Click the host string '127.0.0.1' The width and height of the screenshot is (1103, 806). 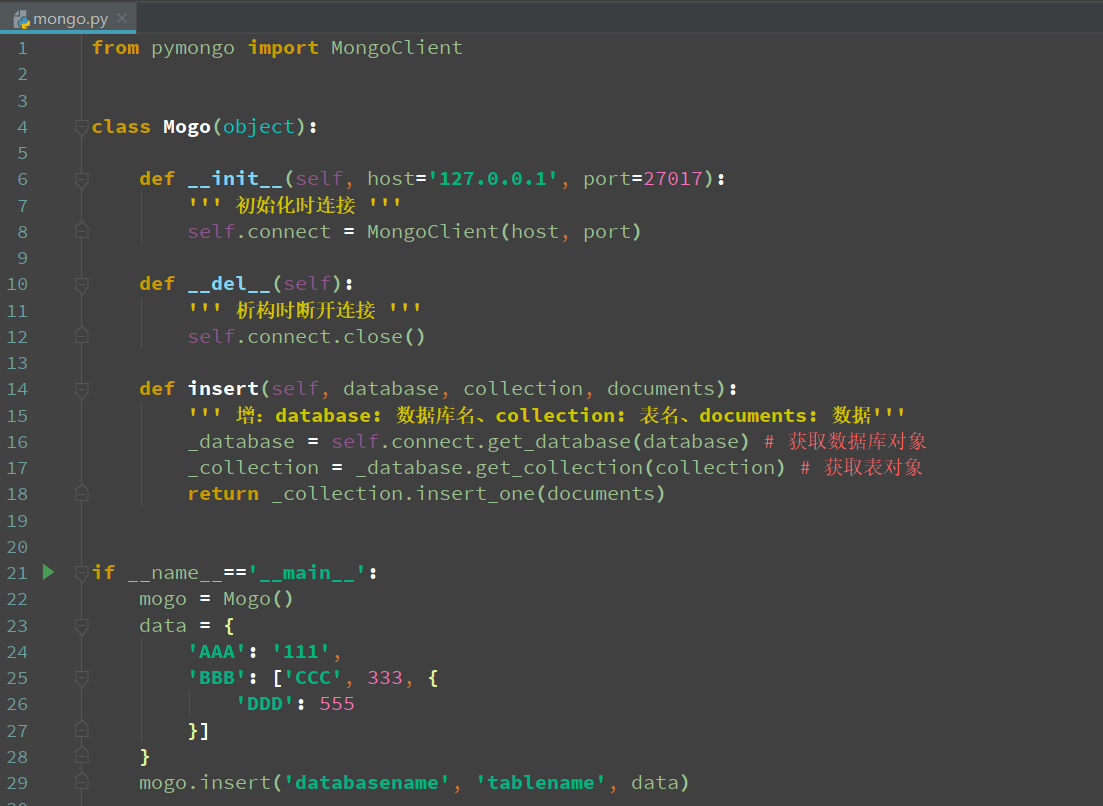(493, 179)
